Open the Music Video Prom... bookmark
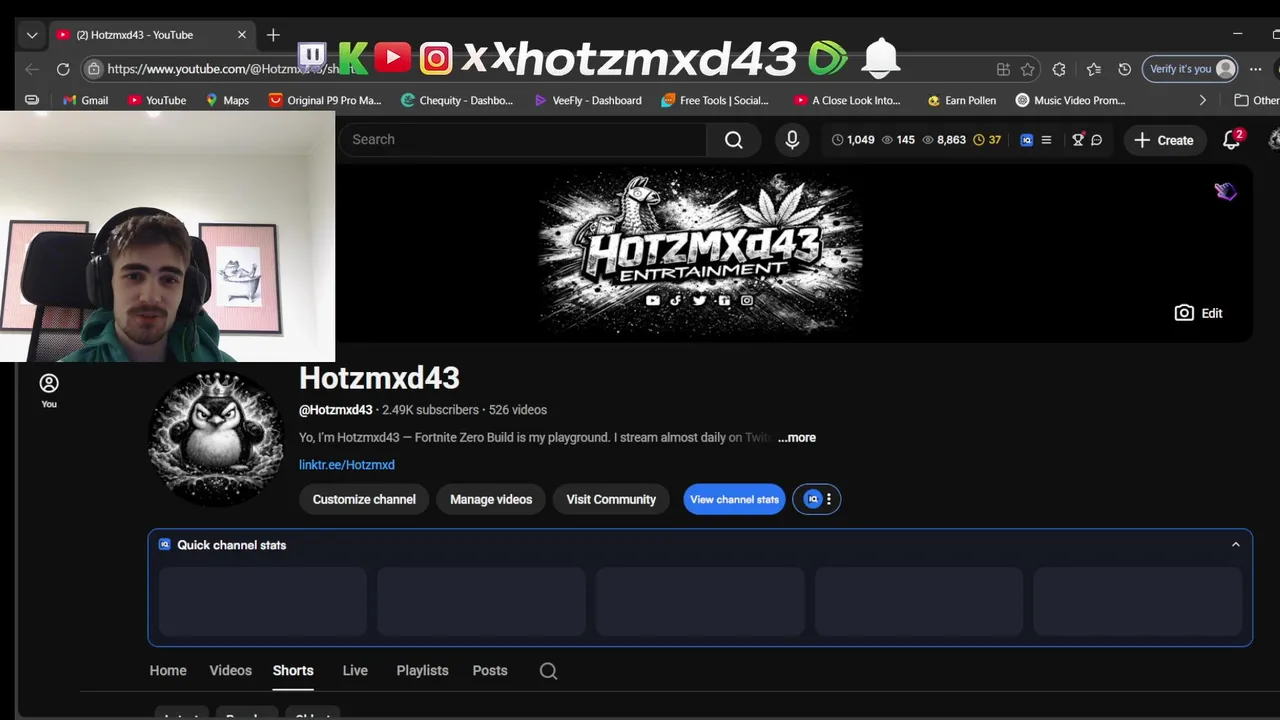The width and height of the screenshot is (1280, 720). (x=1070, y=100)
